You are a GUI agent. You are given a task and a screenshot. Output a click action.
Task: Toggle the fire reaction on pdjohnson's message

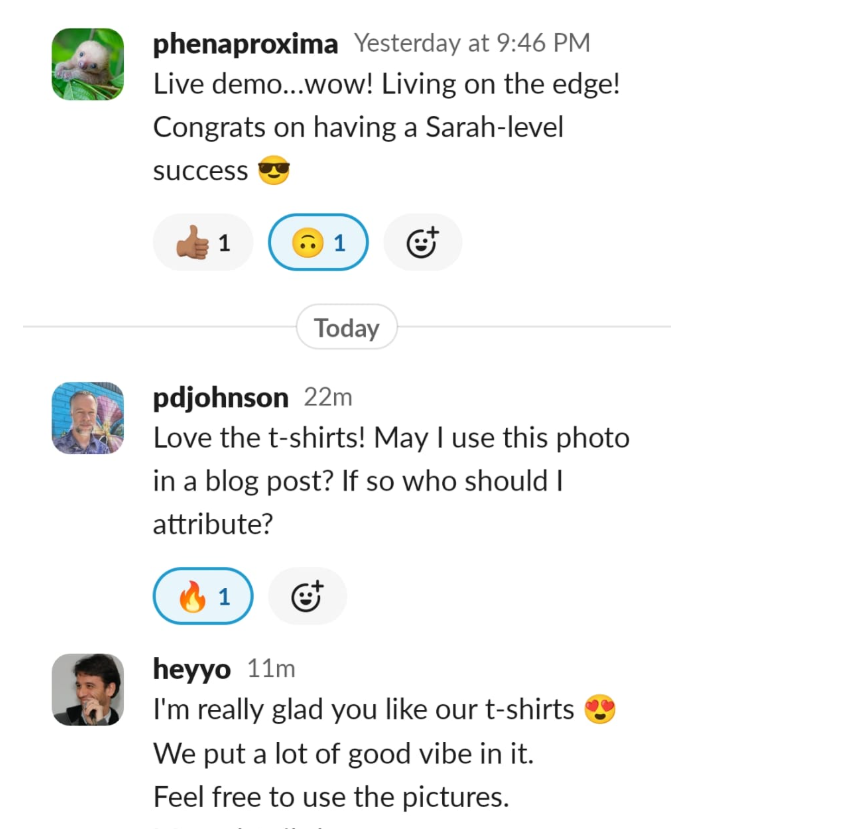click(203, 596)
